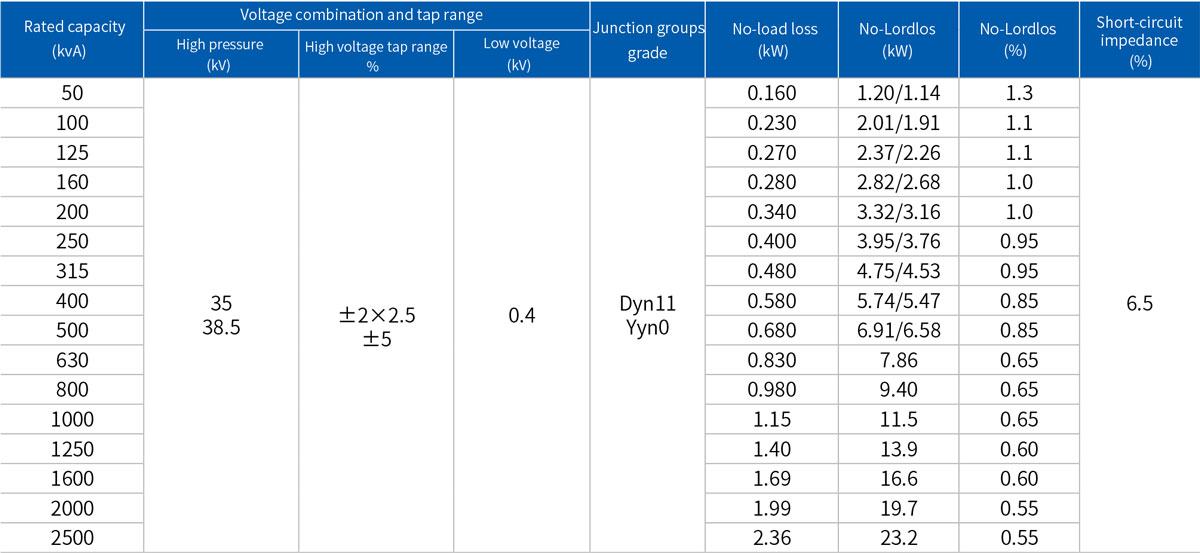Click the 50 kVA rated capacity cell
This screenshot has height=553, width=1200.
point(72,93)
